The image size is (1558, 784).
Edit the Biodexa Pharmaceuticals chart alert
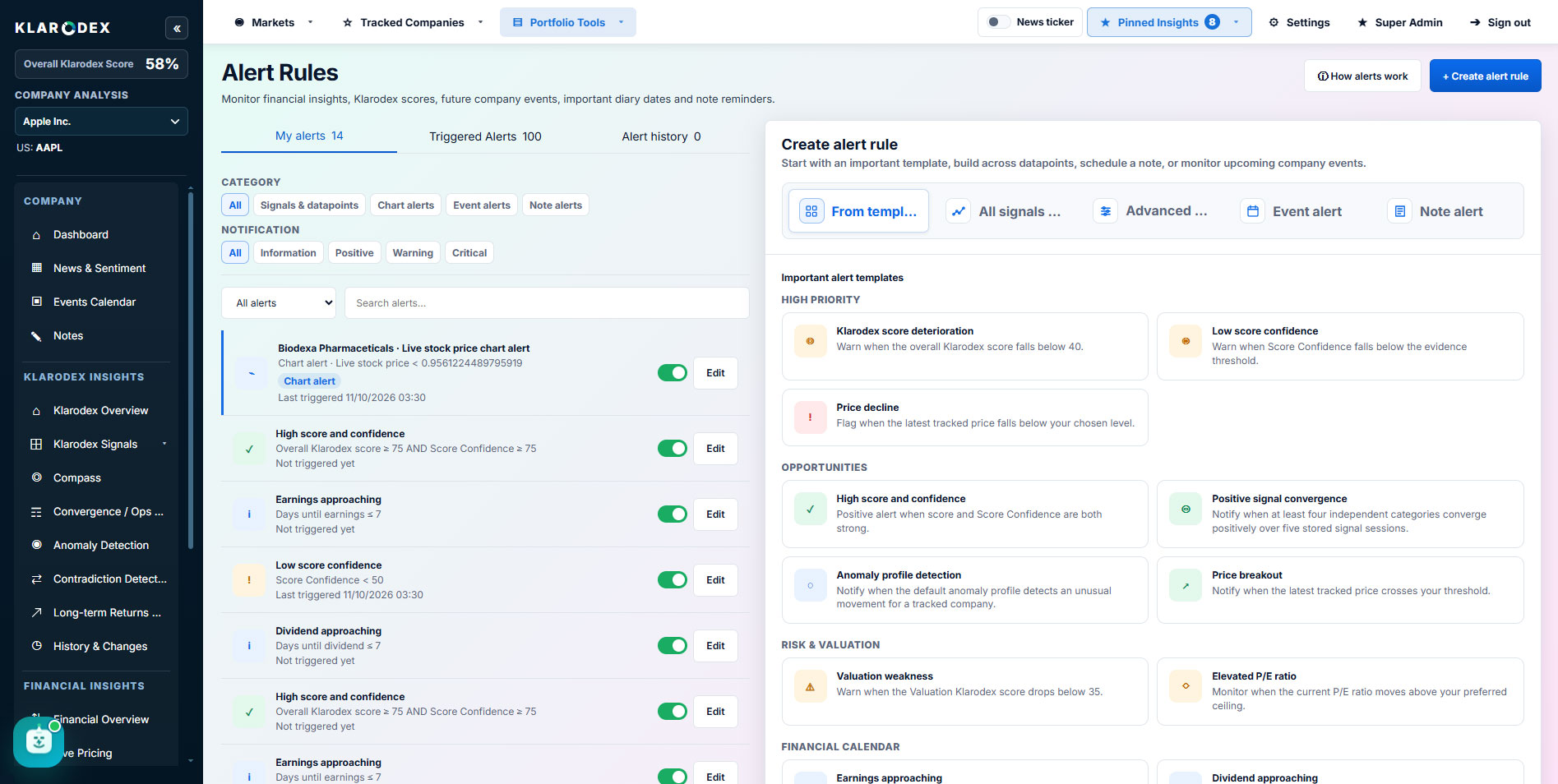(x=715, y=373)
